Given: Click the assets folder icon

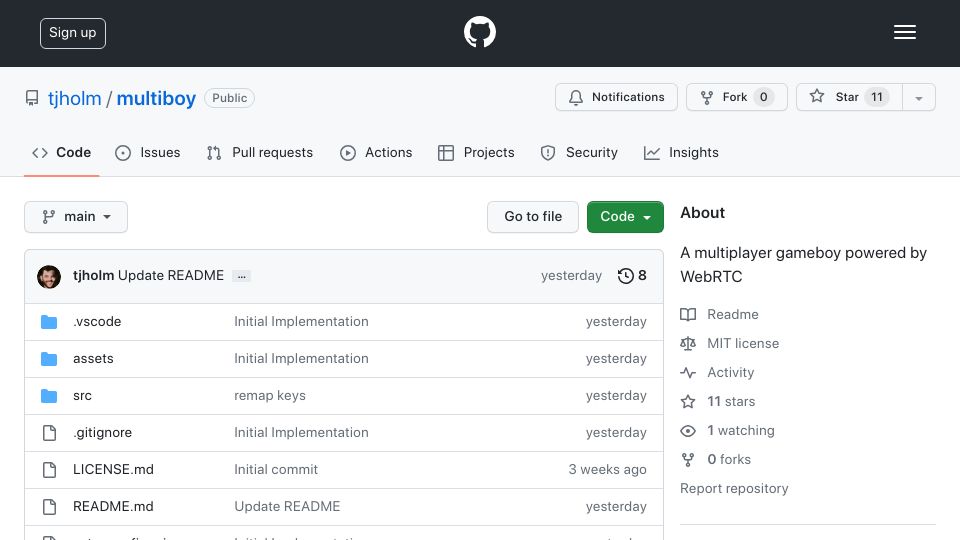Looking at the screenshot, I should 49,359.
